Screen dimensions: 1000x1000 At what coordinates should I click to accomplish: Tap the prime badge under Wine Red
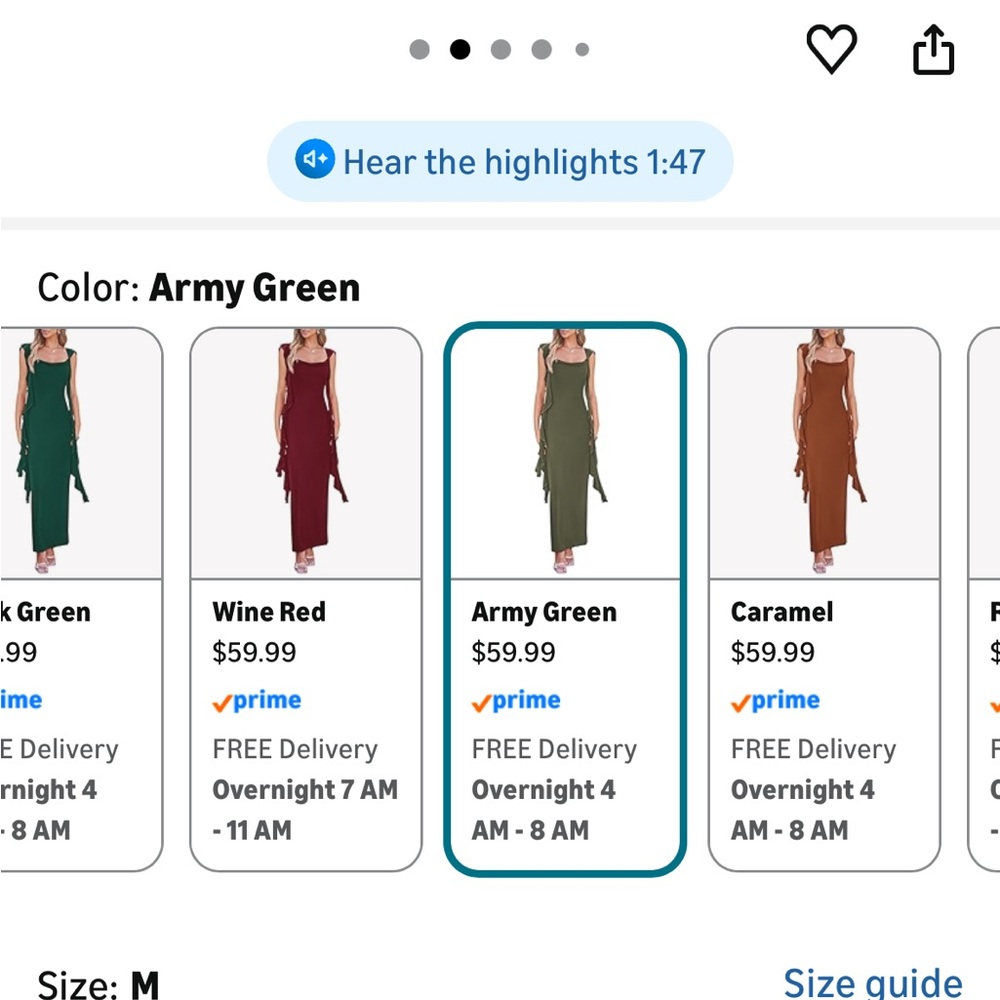pyautogui.click(x=256, y=701)
